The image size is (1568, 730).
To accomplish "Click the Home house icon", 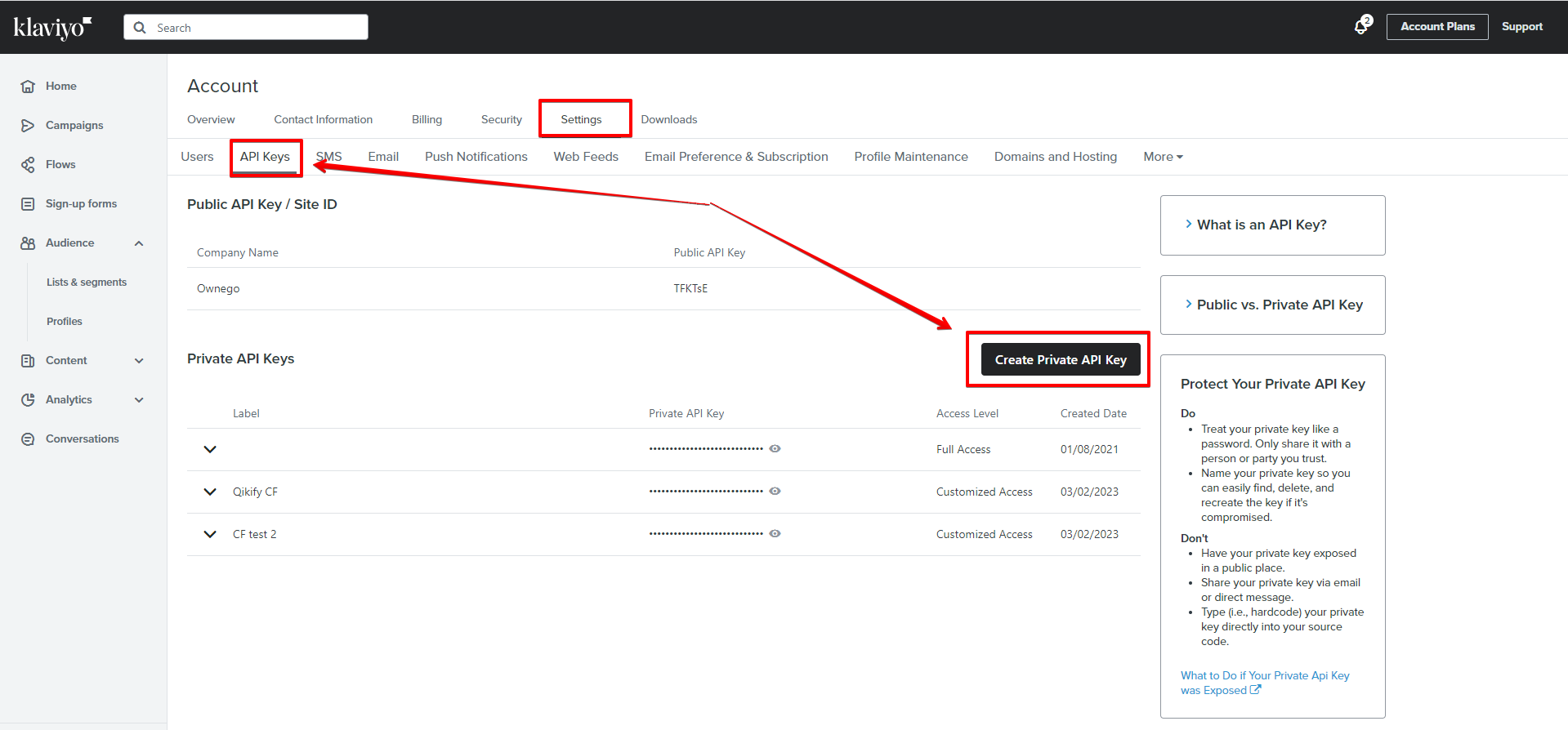I will tap(28, 86).
